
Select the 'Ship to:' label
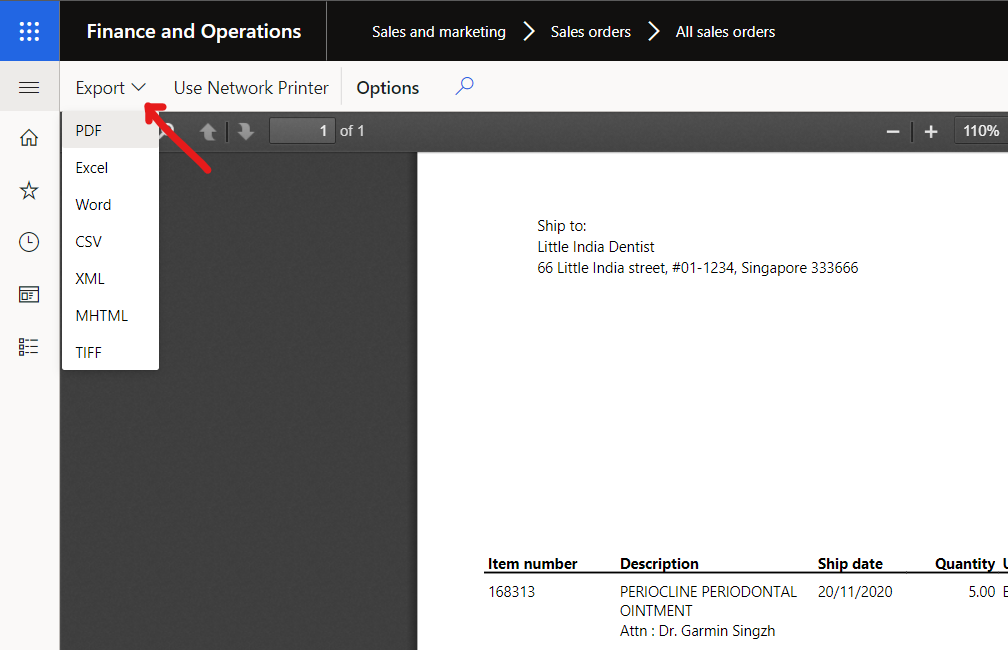[x=561, y=226]
